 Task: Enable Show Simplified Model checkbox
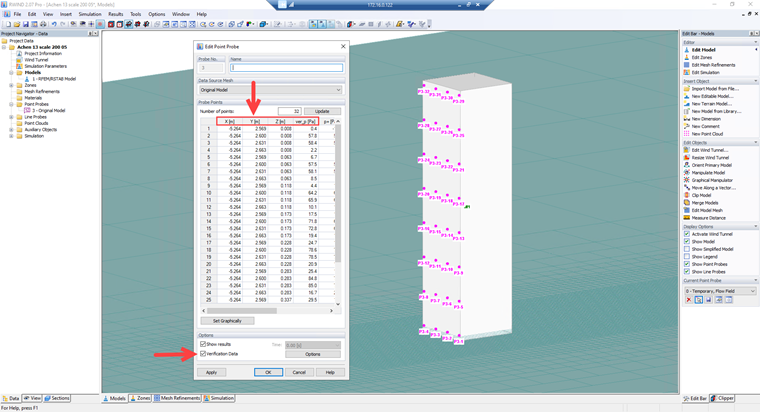tap(687, 249)
